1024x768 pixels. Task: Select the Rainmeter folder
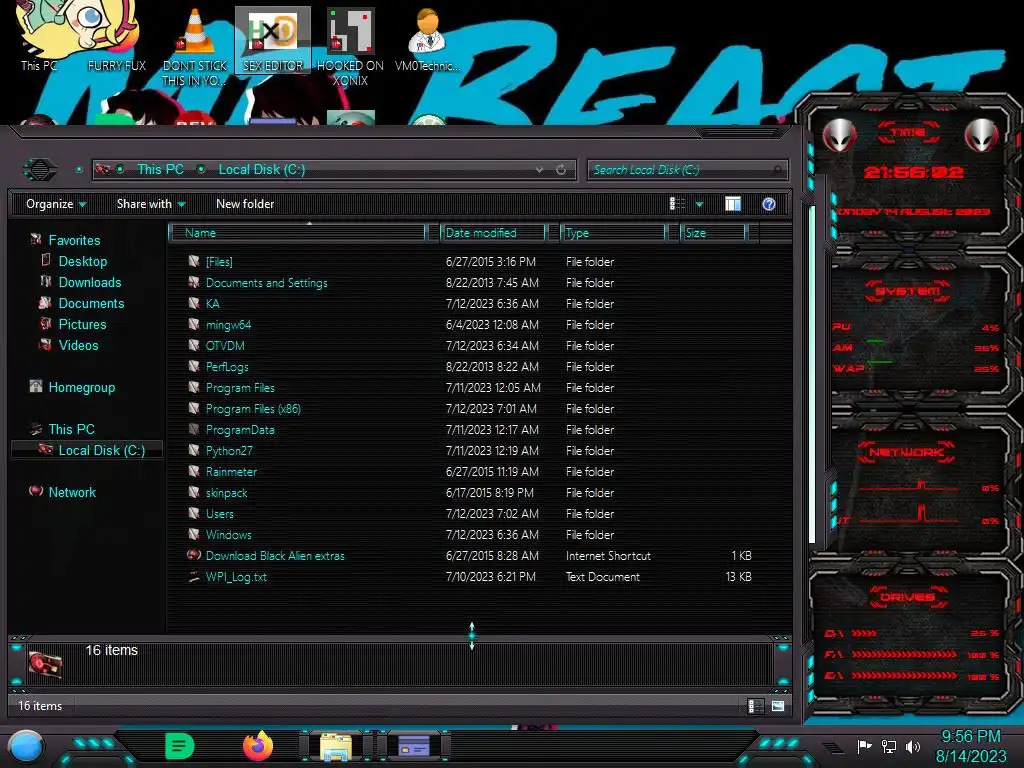pyautogui.click(x=470, y=472)
